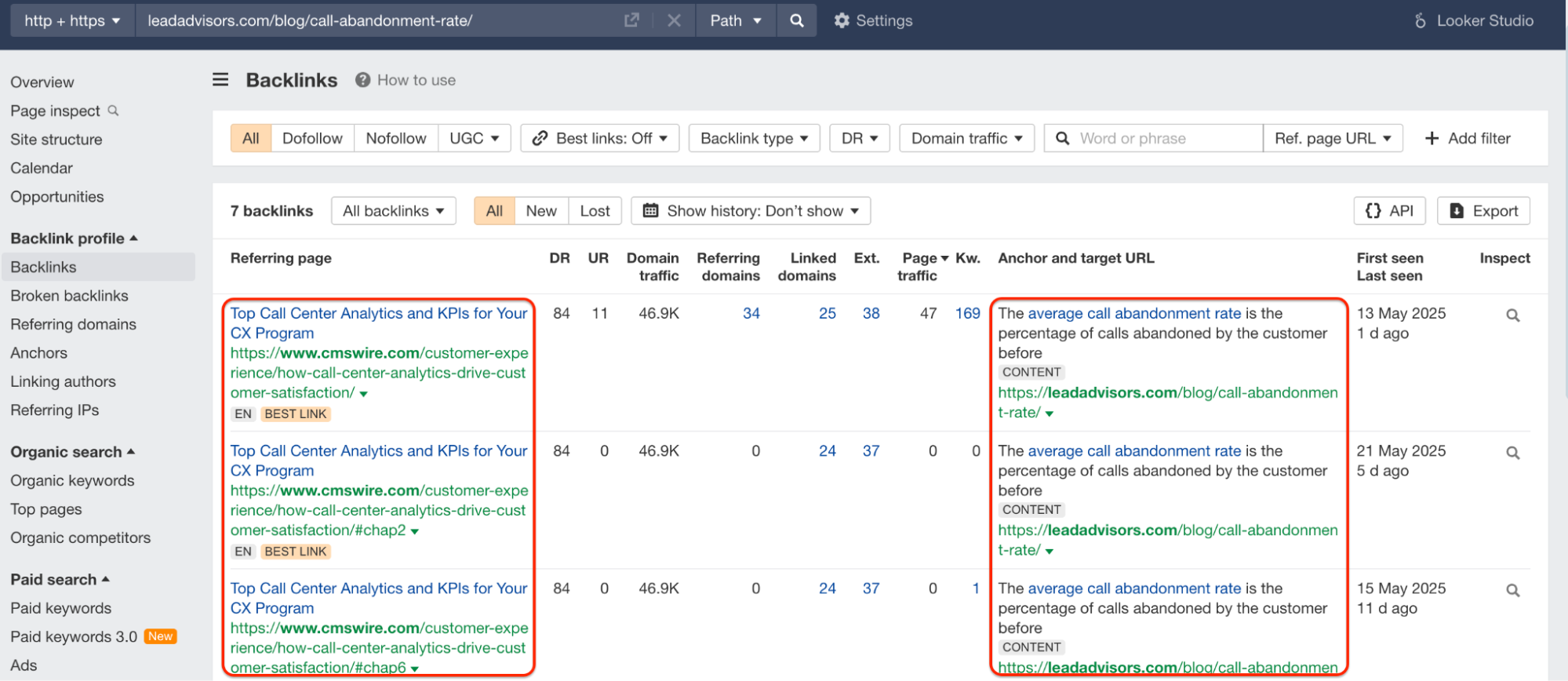The height and width of the screenshot is (681, 1568).
Task: Inspect the 15 May 2025 backlink row
Action: (1513, 590)
